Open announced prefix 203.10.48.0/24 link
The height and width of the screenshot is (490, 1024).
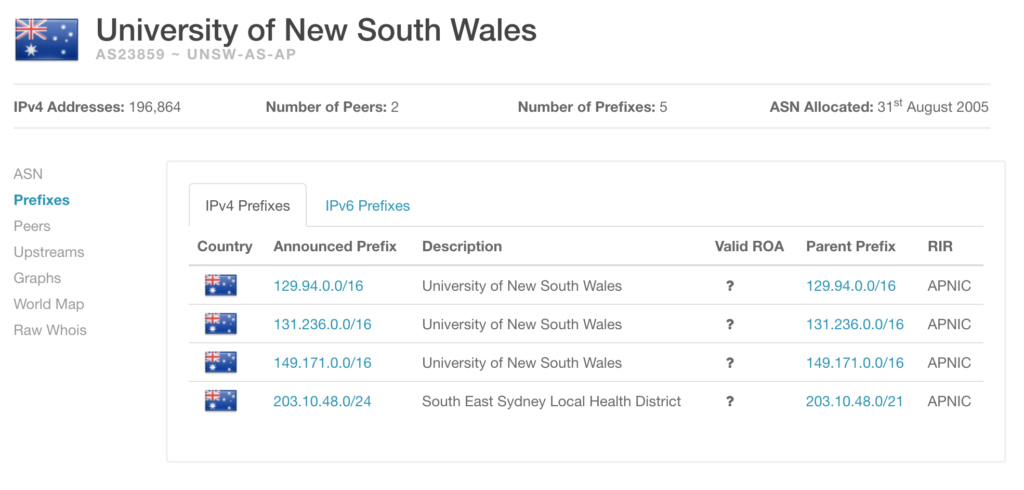(322, 401)
